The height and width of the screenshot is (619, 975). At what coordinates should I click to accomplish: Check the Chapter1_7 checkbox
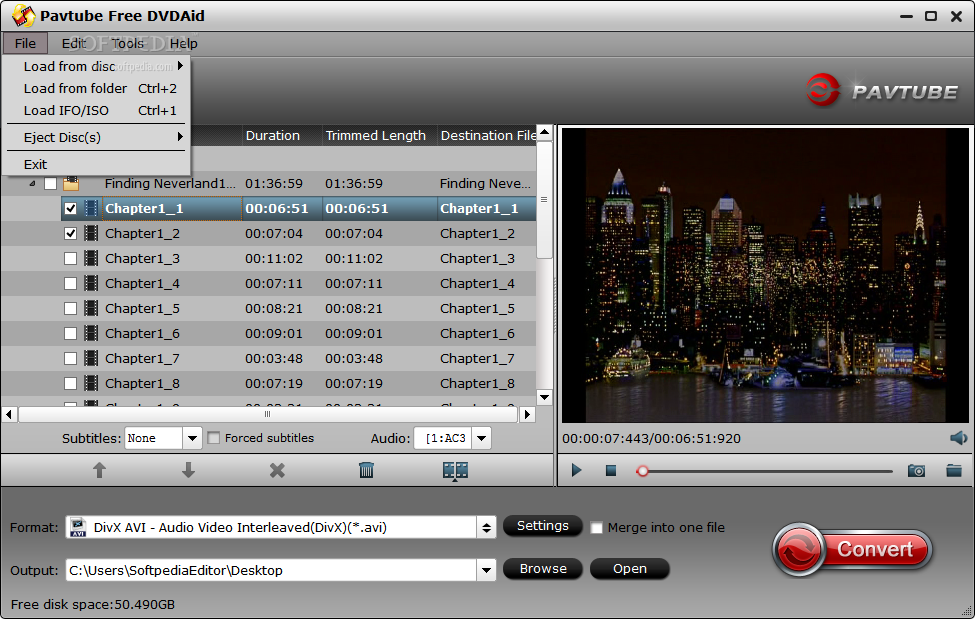[71, 358]
